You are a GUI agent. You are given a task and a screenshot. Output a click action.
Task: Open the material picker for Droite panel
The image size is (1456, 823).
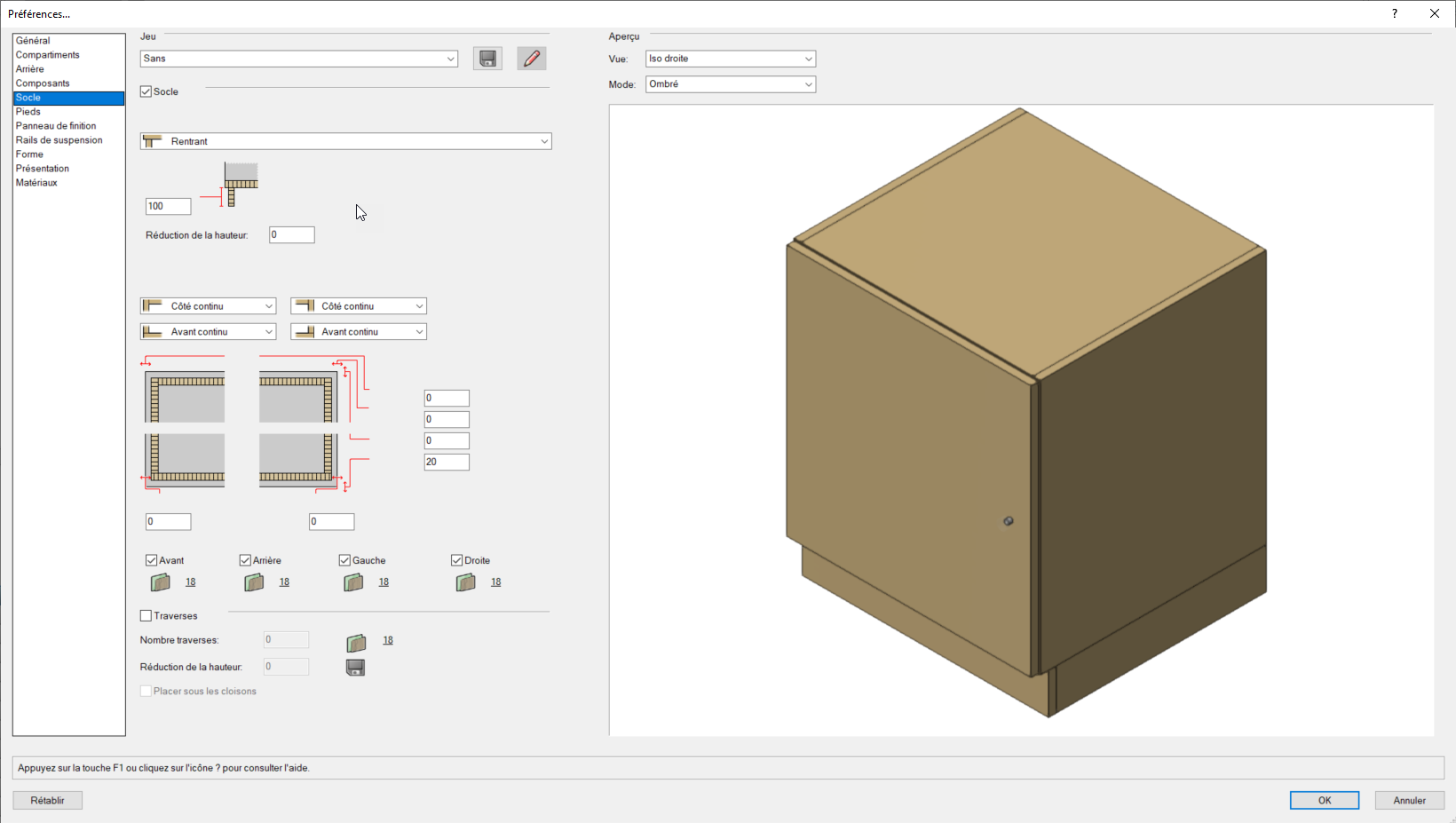click(x=464, y=582)
